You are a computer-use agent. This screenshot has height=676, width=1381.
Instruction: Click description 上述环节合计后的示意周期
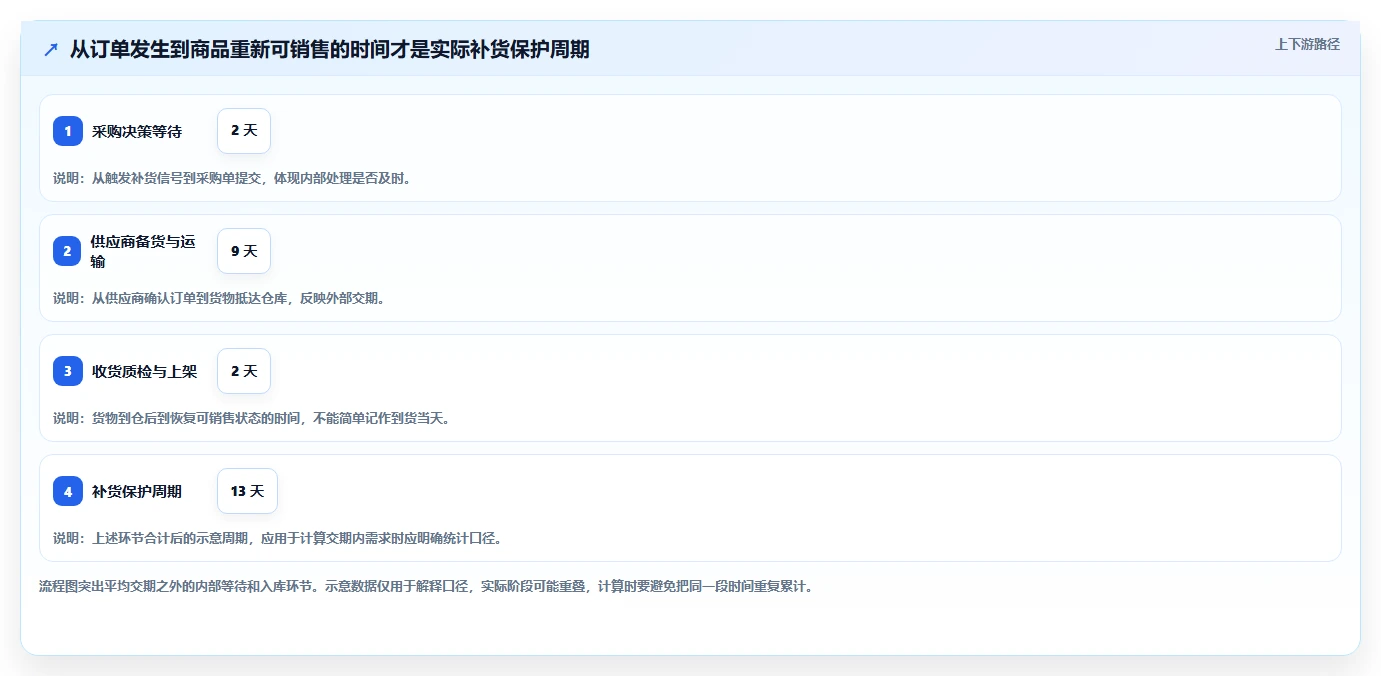click(x=277, y=538)
